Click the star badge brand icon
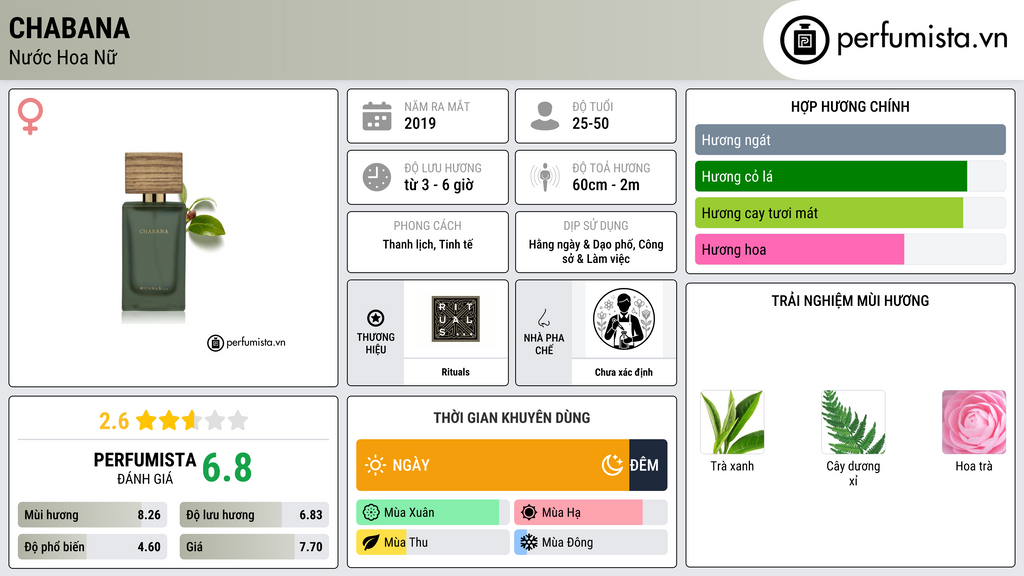The width and height of the screenshot is (1024, 576). pos(376,318)
